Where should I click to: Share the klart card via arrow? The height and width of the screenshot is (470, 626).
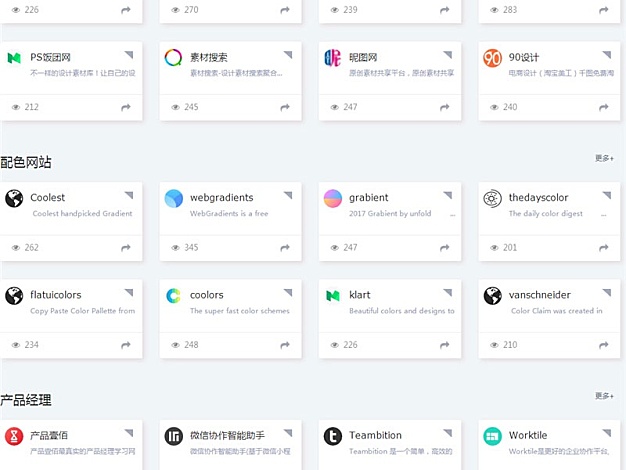point(444,345)
